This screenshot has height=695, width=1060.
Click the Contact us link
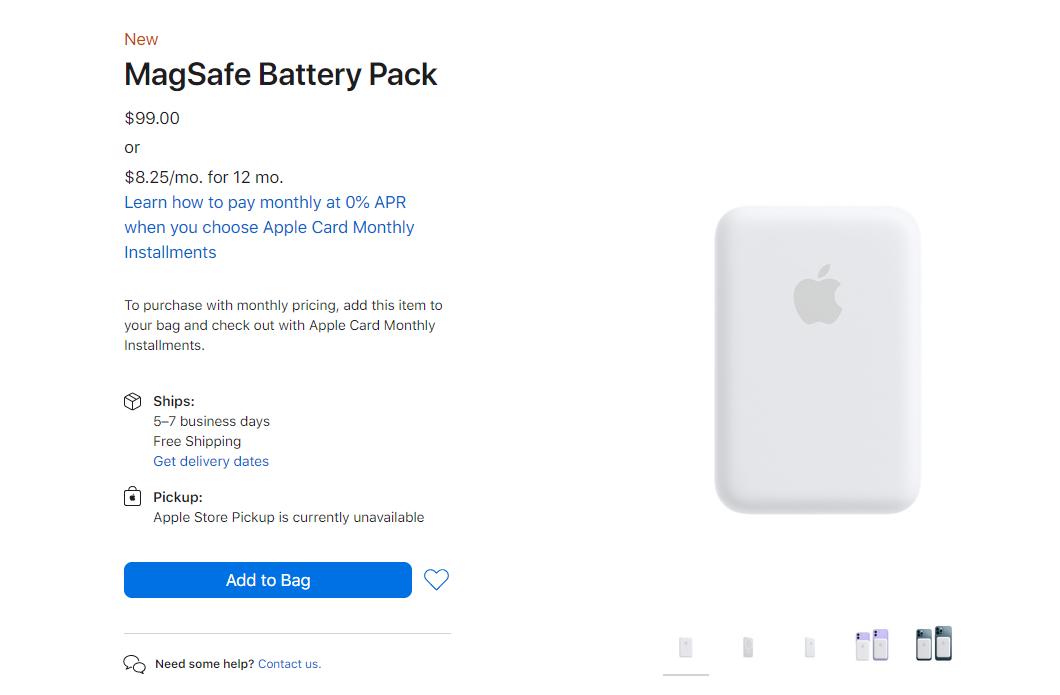coord(289,664)
